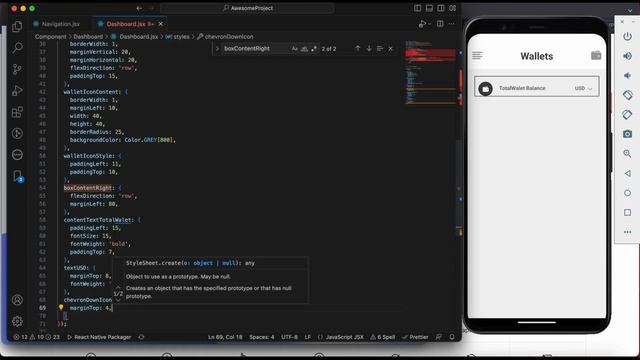Screen dimensions: 640x360
Task: Open the notifications bell in status bar
Action: pos(452,337)
